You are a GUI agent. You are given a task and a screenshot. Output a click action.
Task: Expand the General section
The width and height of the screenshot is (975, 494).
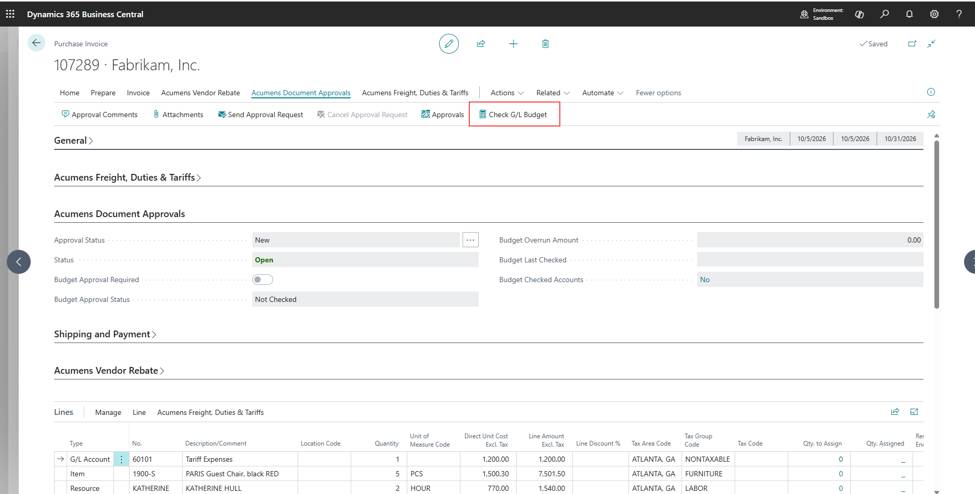(73, 141)
